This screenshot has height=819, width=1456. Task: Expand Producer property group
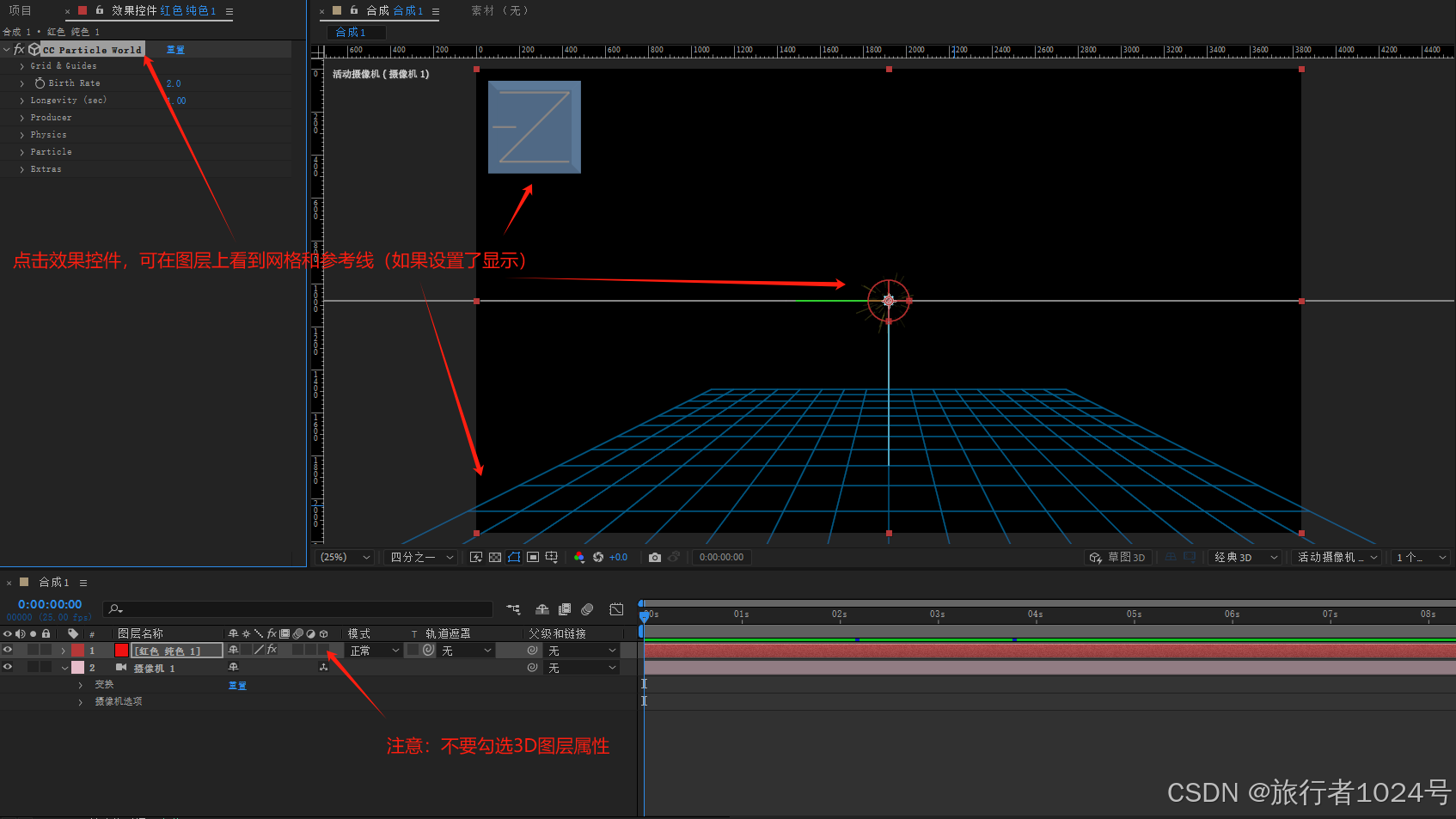[22, 118]
